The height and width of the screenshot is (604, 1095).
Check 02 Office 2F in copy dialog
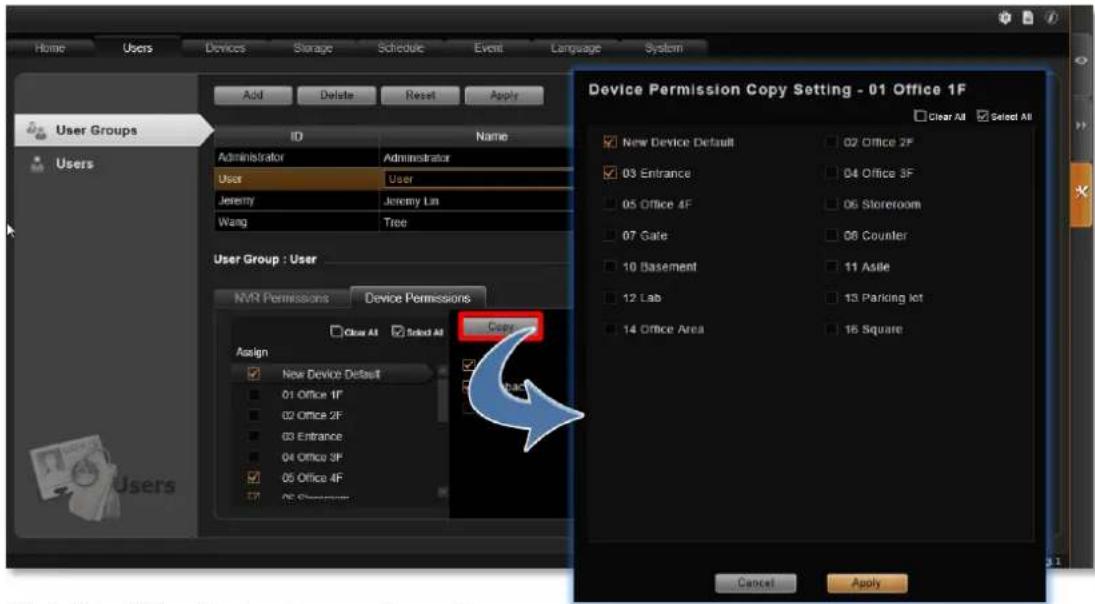pyautogui.click(x=831, y=142)
